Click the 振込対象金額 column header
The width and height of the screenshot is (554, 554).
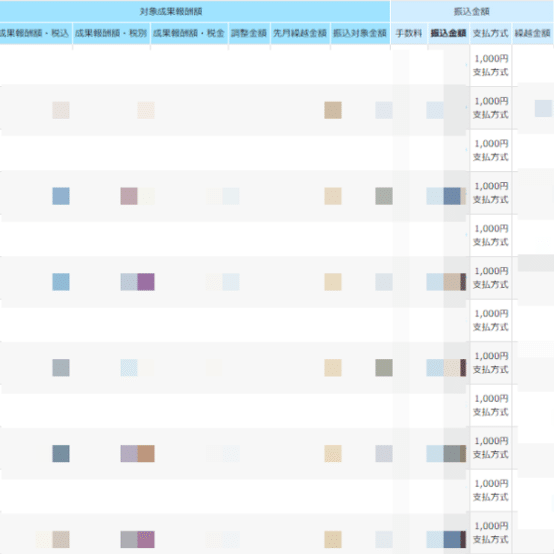coord(360,33)
